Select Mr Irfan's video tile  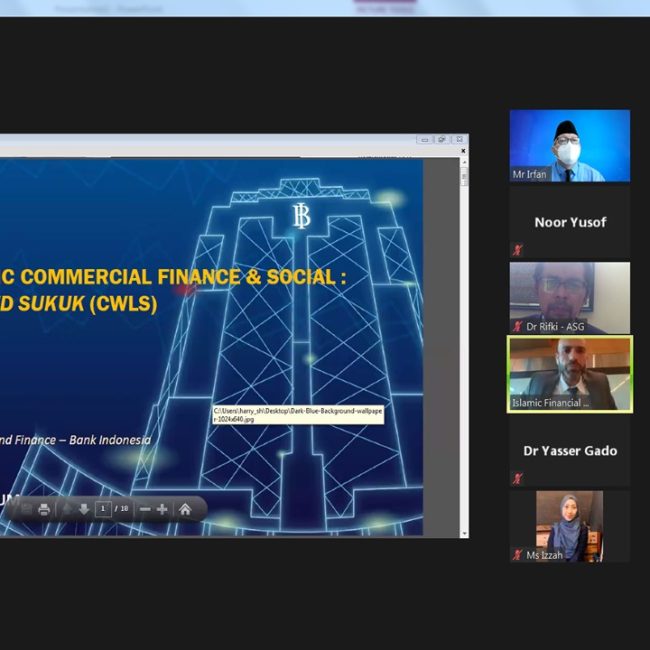570,146
